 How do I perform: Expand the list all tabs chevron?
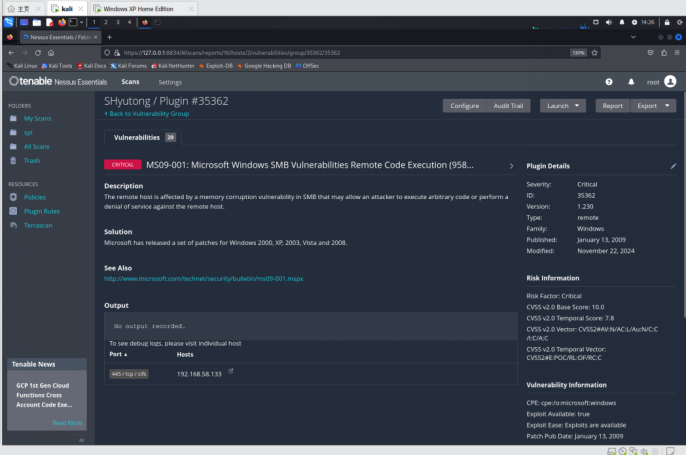pyautogui.click(x=633, y=37)
